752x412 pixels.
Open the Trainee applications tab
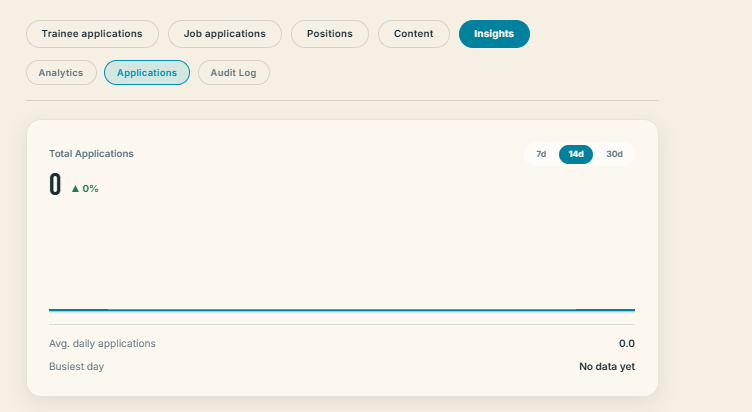tap(92, 34)
